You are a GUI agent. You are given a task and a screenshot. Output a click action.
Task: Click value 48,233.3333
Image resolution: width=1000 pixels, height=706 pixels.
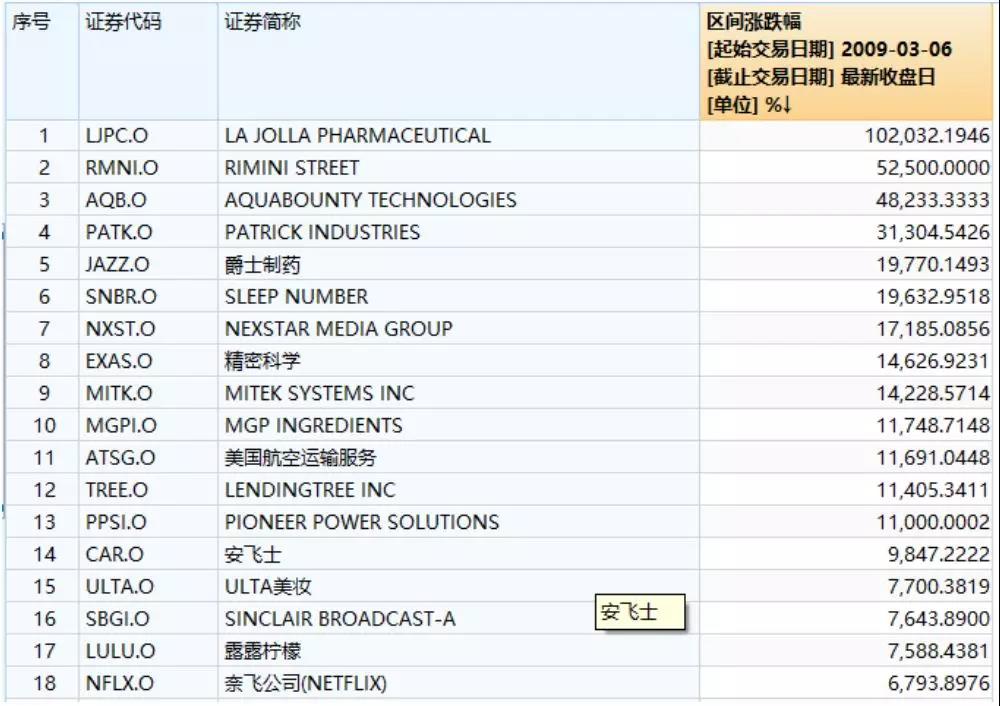tap(932, 200)
